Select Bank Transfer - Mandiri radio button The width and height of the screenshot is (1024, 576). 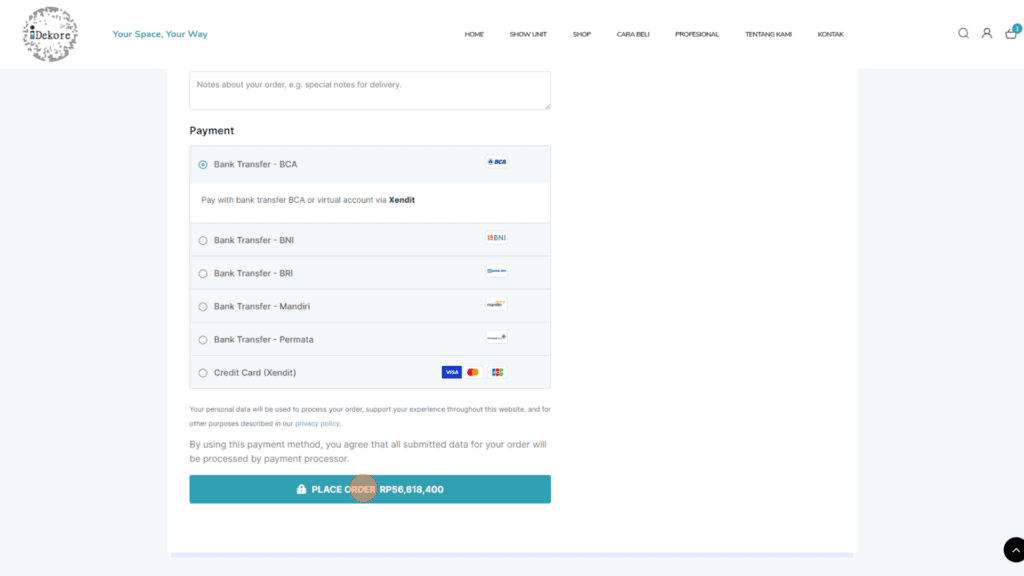pyautogui.click(x=203, y=307)
